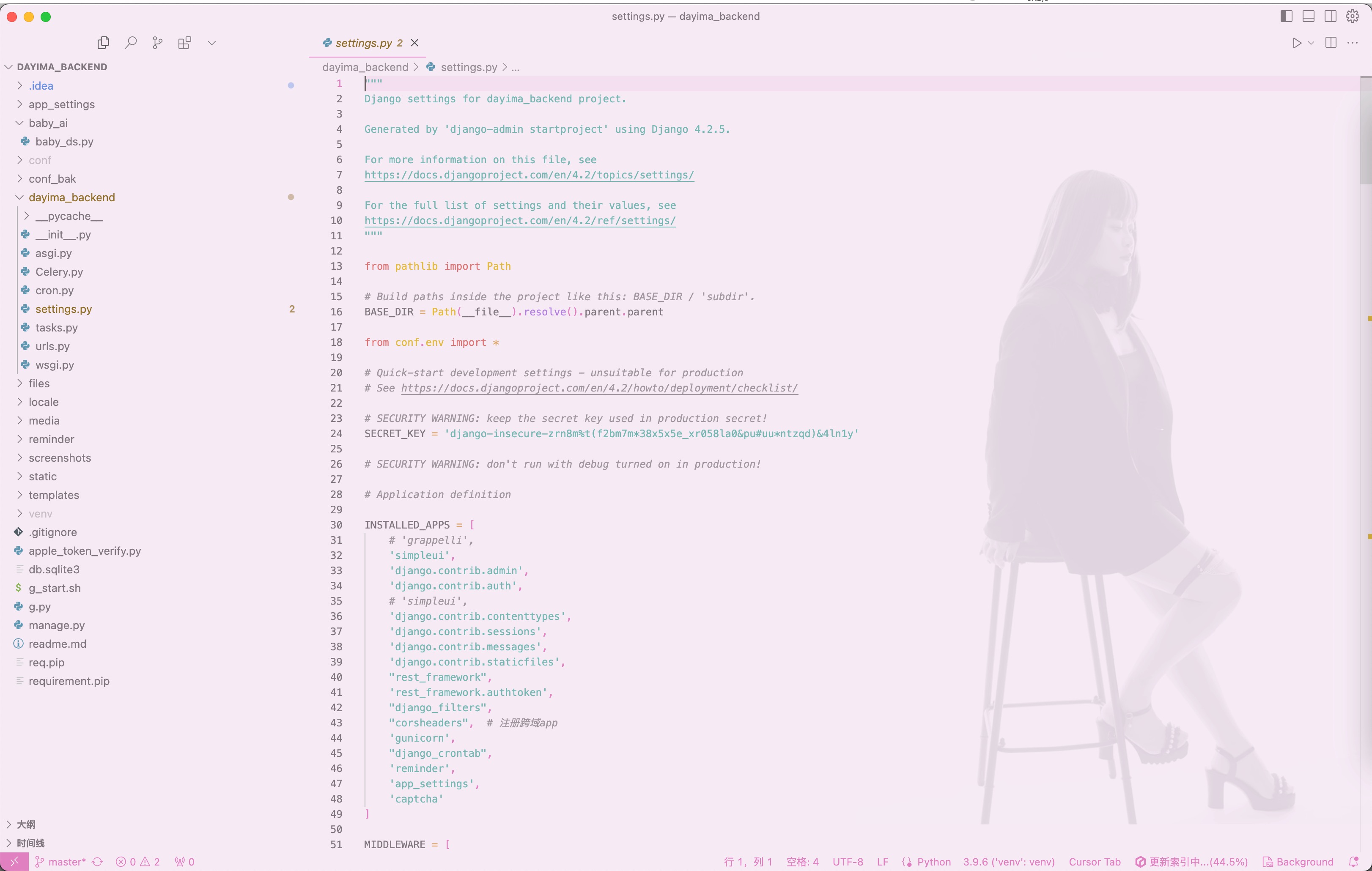The height and width of the screenshot is (871, 1372).
Task: Open the Explorer files icon
Action: click(103, 43)
